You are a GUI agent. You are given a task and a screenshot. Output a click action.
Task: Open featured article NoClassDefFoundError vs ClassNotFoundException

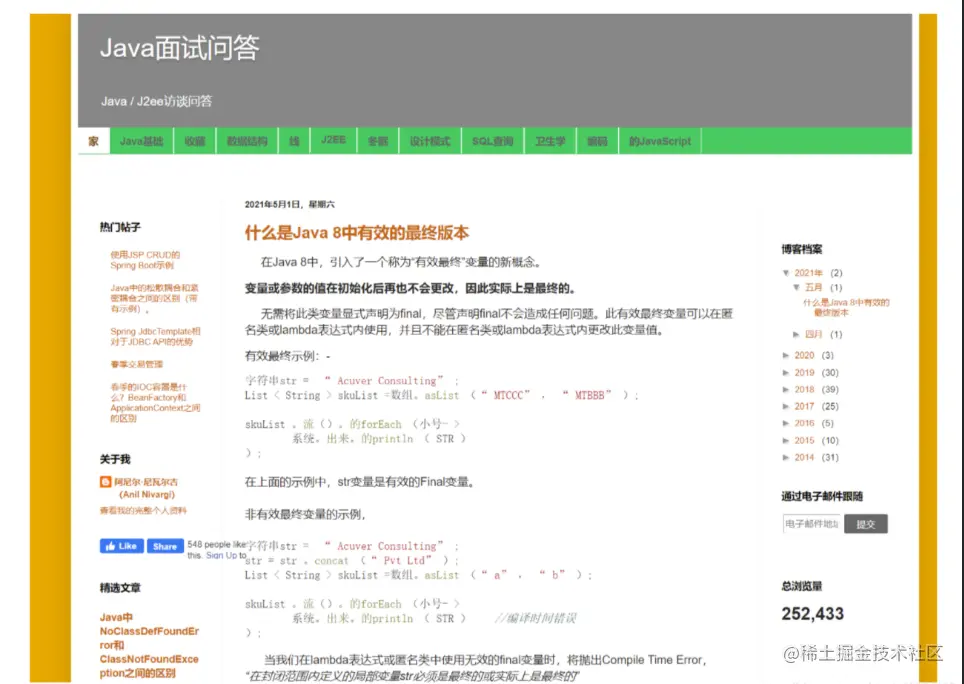click(149, 645)
